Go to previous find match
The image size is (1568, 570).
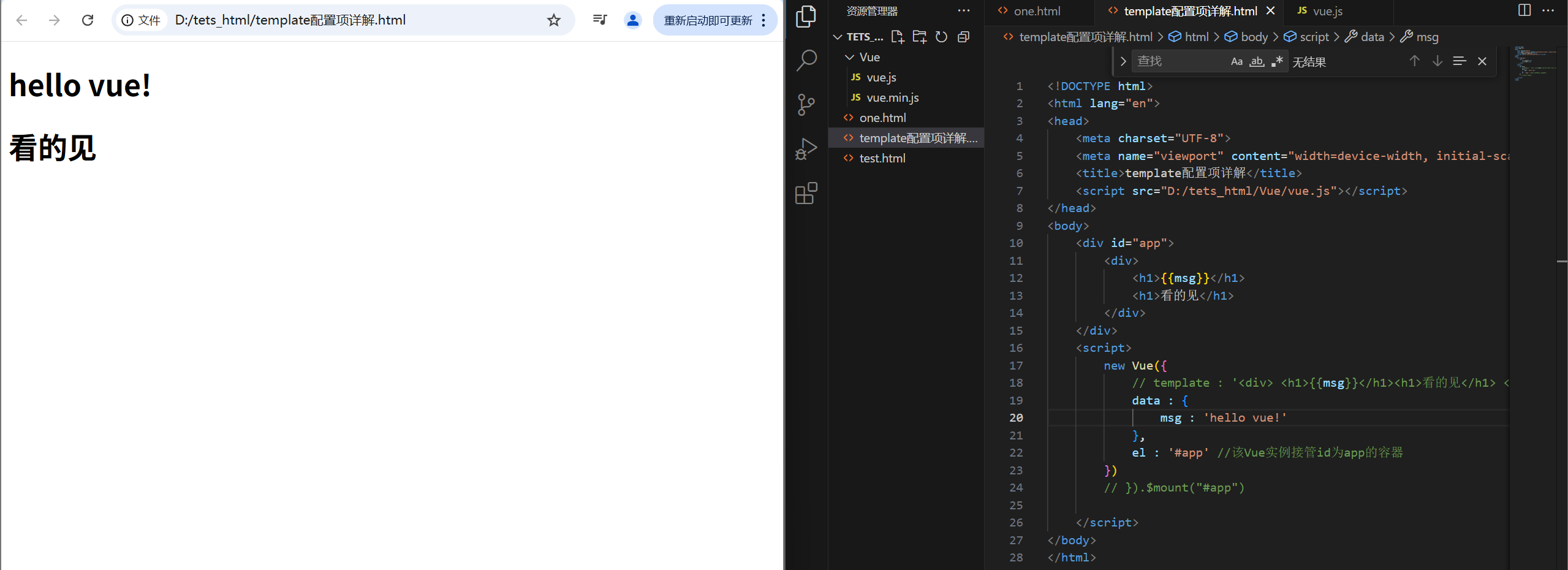coord(1414,61)
